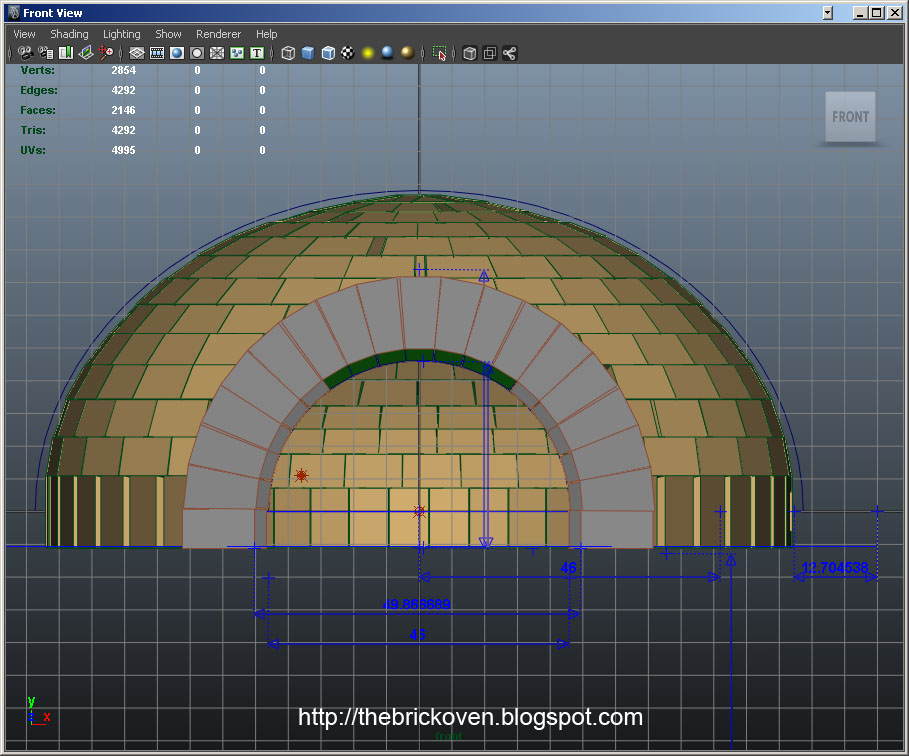Open the view Bookmarks icon
Viewport: 909px width, 756px height.
(x=66, y=53)
